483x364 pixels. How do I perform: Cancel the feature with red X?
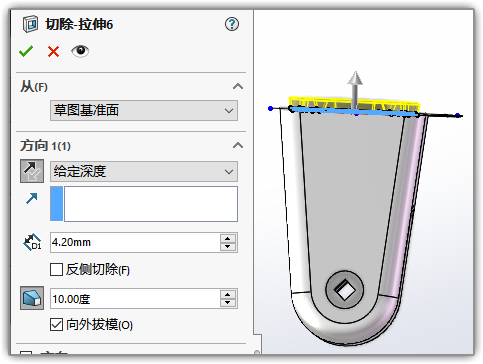[x=53, y=52]
